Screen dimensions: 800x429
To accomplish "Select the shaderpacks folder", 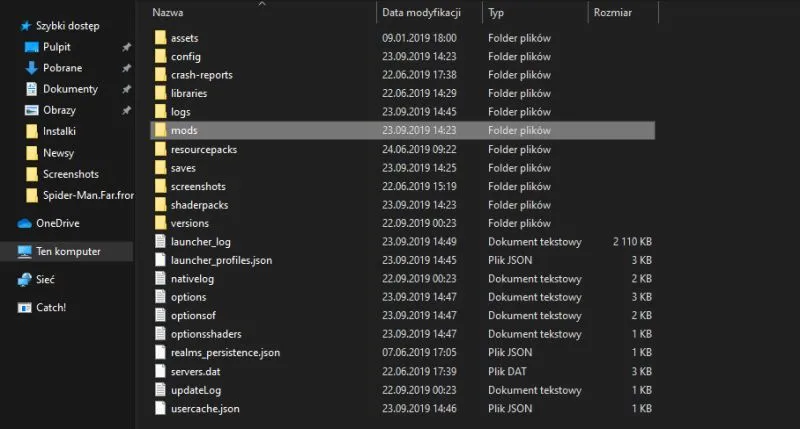I will 199,204.
